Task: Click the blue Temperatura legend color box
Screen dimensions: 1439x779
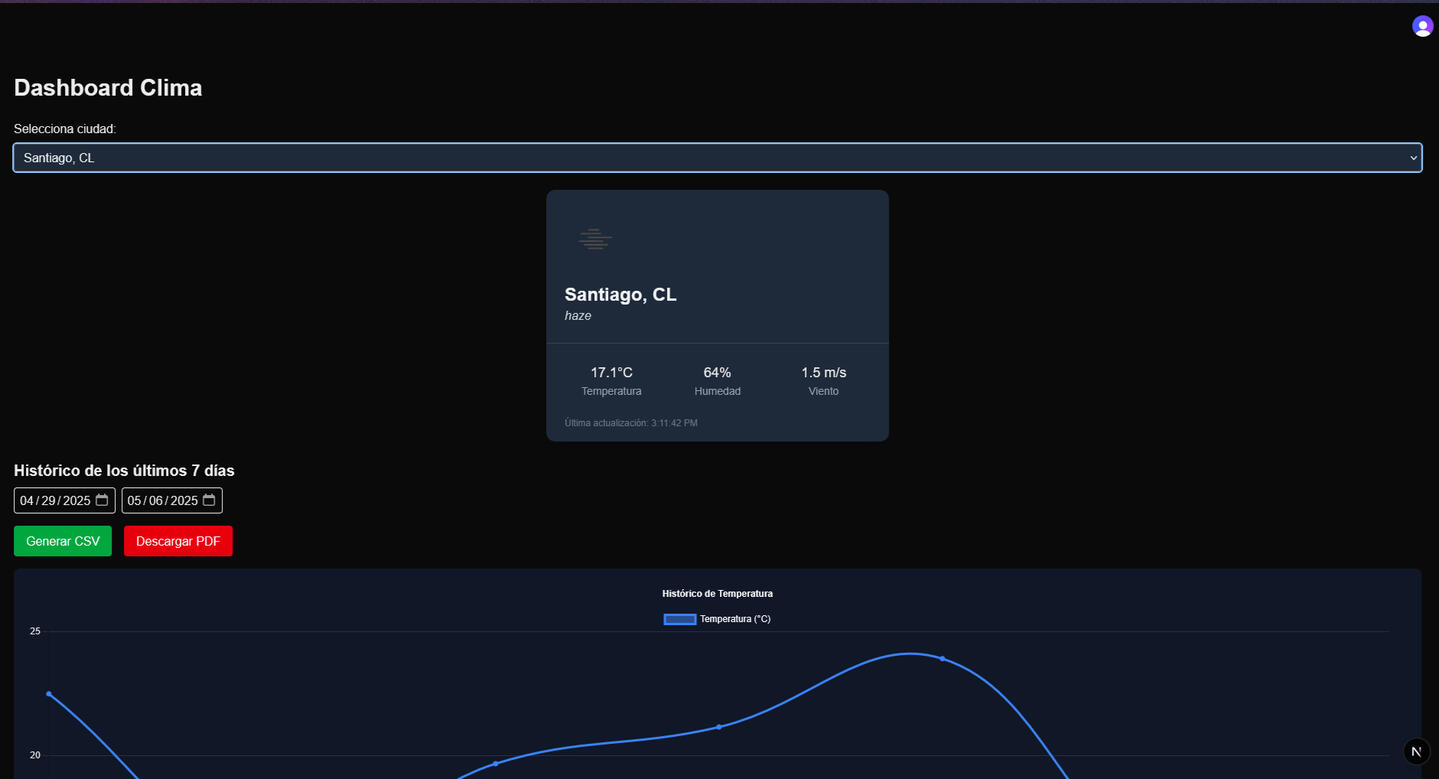Action: pyautogui.click(x=680, y=619)
